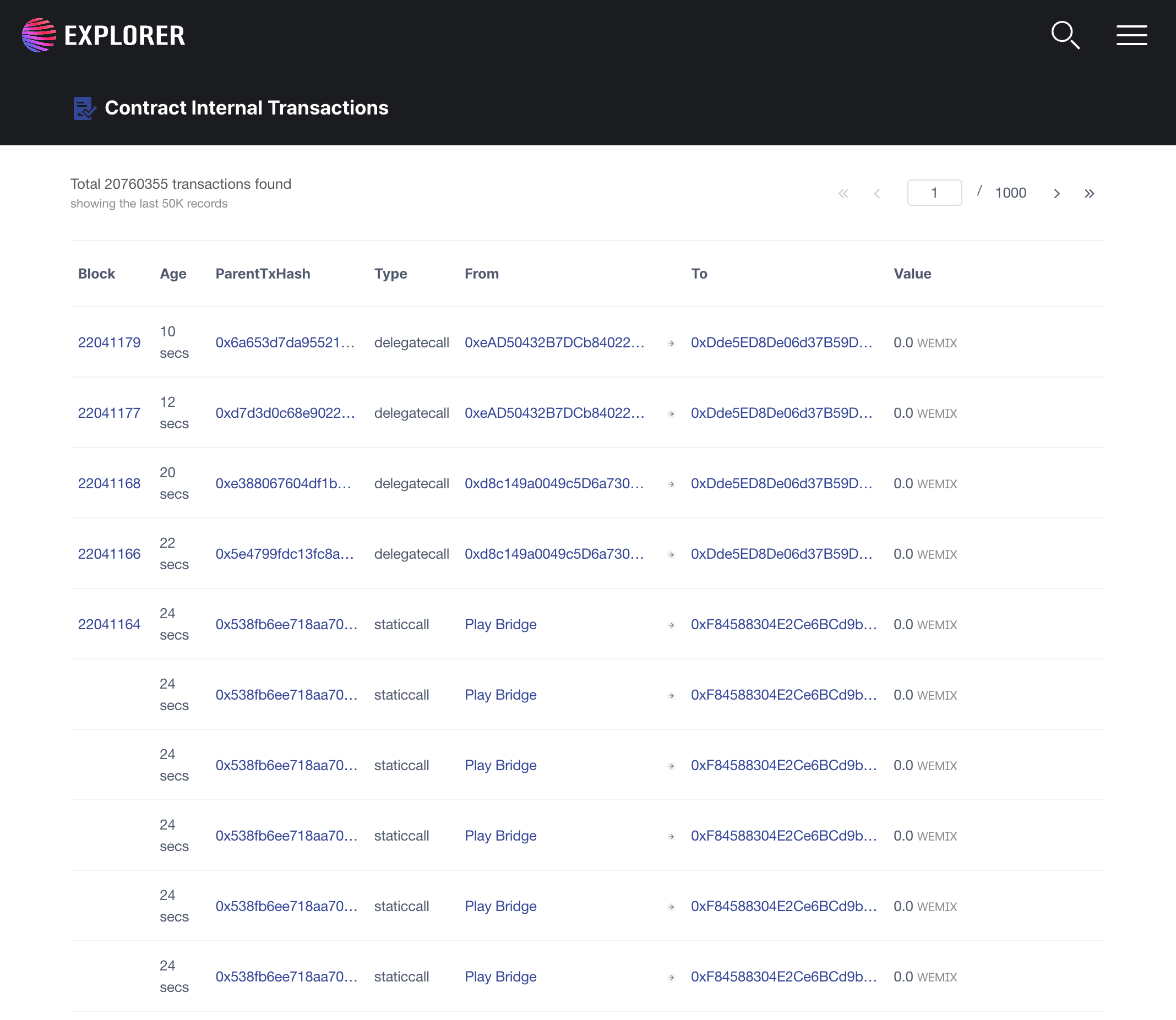1176x1020 pixels.
Task: Jump to the last page arrow
Action: click(1089, 194)
